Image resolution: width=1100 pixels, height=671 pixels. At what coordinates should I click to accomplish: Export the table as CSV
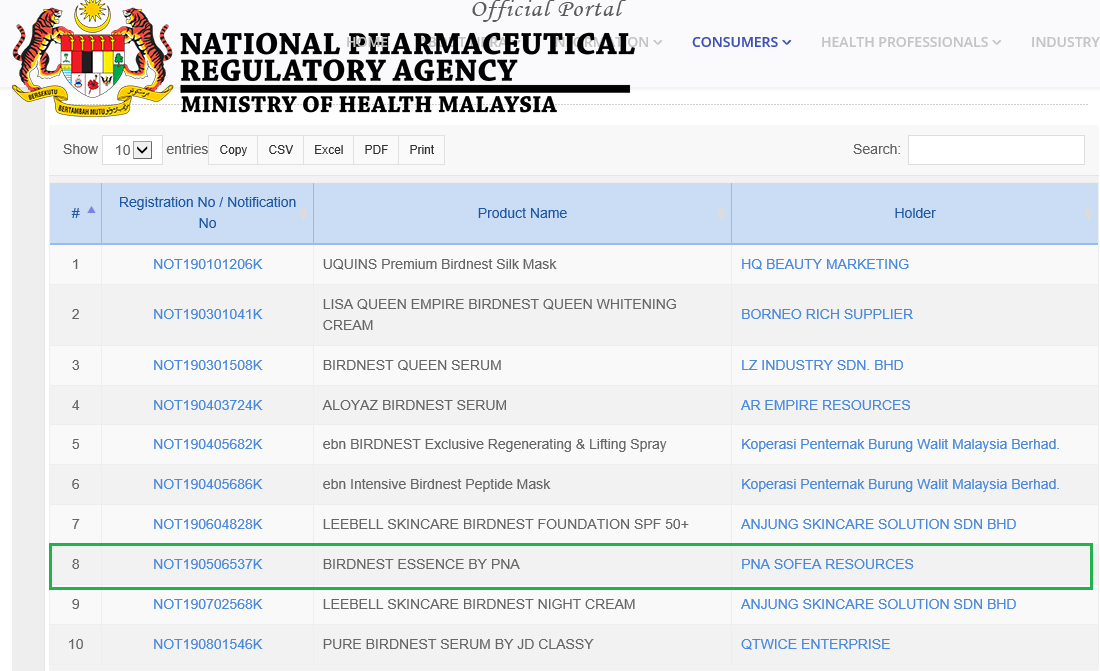pyautogui.click(x=281, y=150)
